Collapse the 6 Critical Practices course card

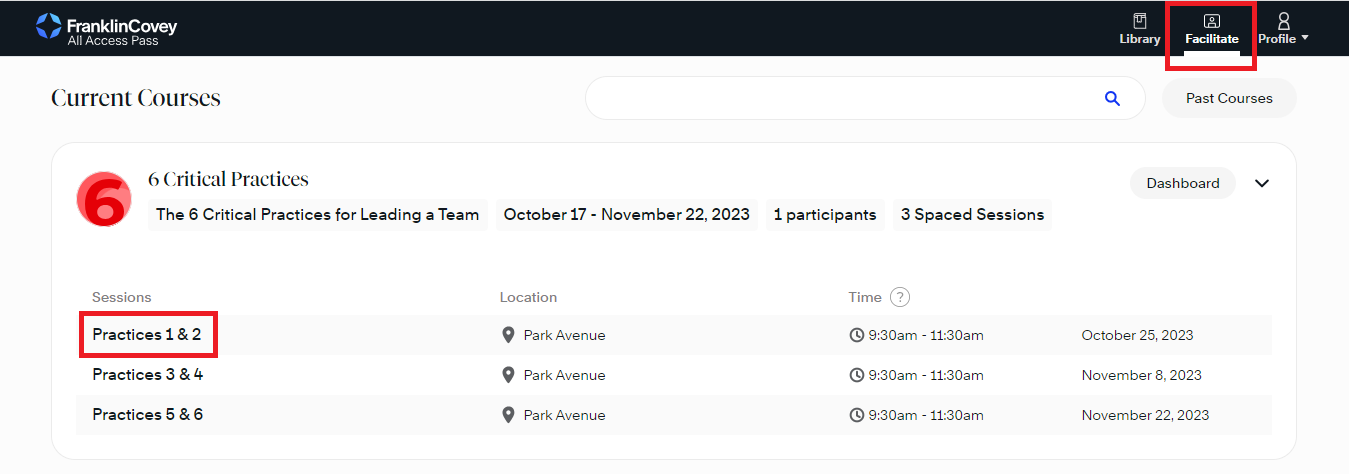click(x=1262, y=183)
